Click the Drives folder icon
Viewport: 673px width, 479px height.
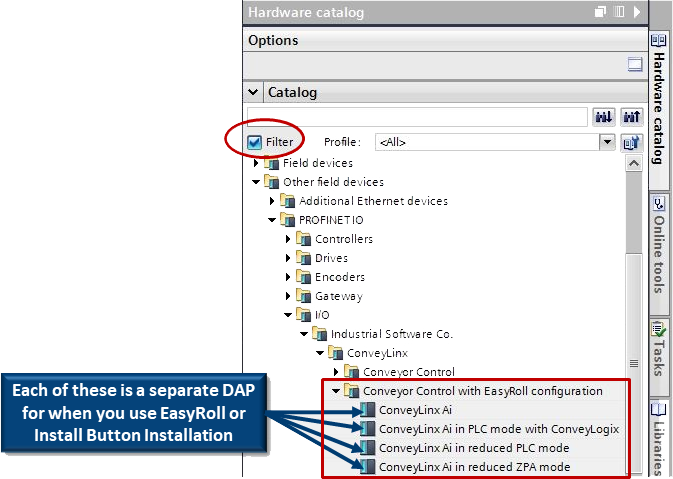(303, 258)
